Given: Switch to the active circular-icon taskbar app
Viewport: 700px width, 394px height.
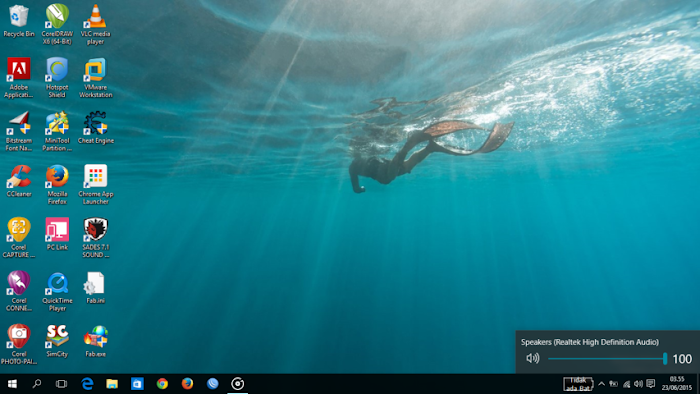Looking at the screenshot, I should (x=238, y=384).
